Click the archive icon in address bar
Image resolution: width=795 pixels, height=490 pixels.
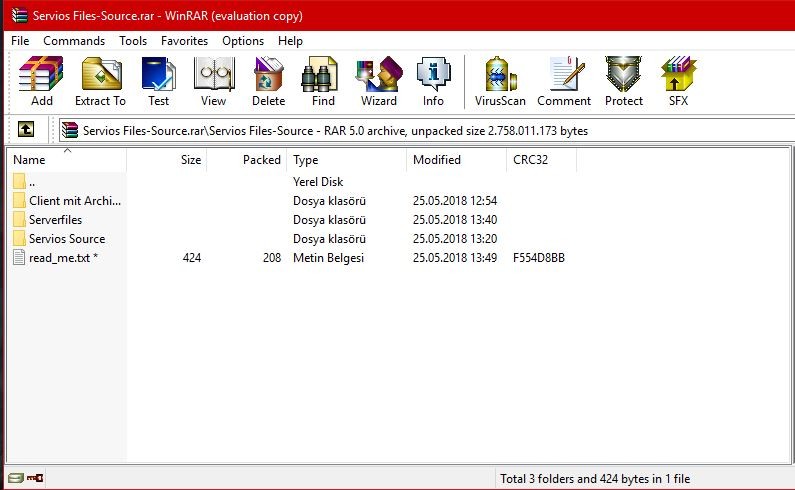(70, 130)
